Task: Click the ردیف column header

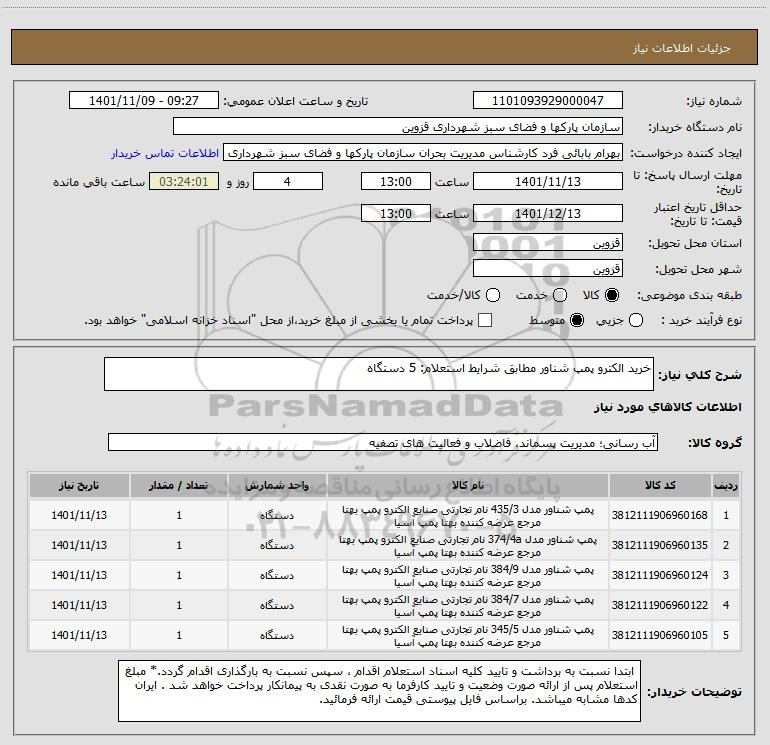Action: tap(726, 485)
